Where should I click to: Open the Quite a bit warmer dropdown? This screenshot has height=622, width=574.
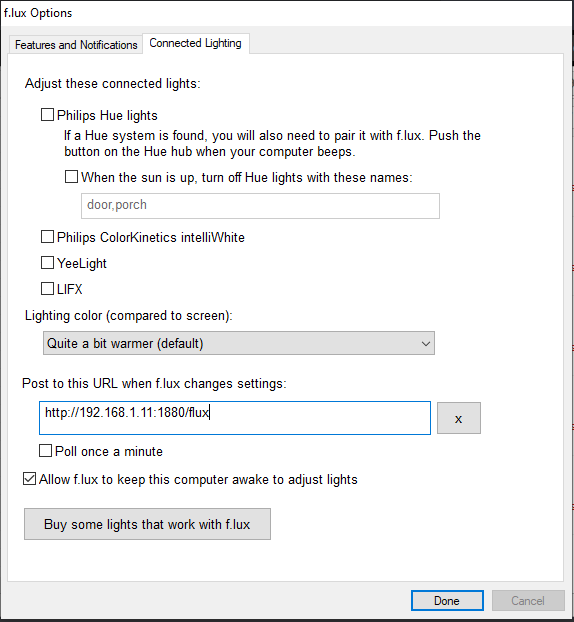tap(239, 343)
